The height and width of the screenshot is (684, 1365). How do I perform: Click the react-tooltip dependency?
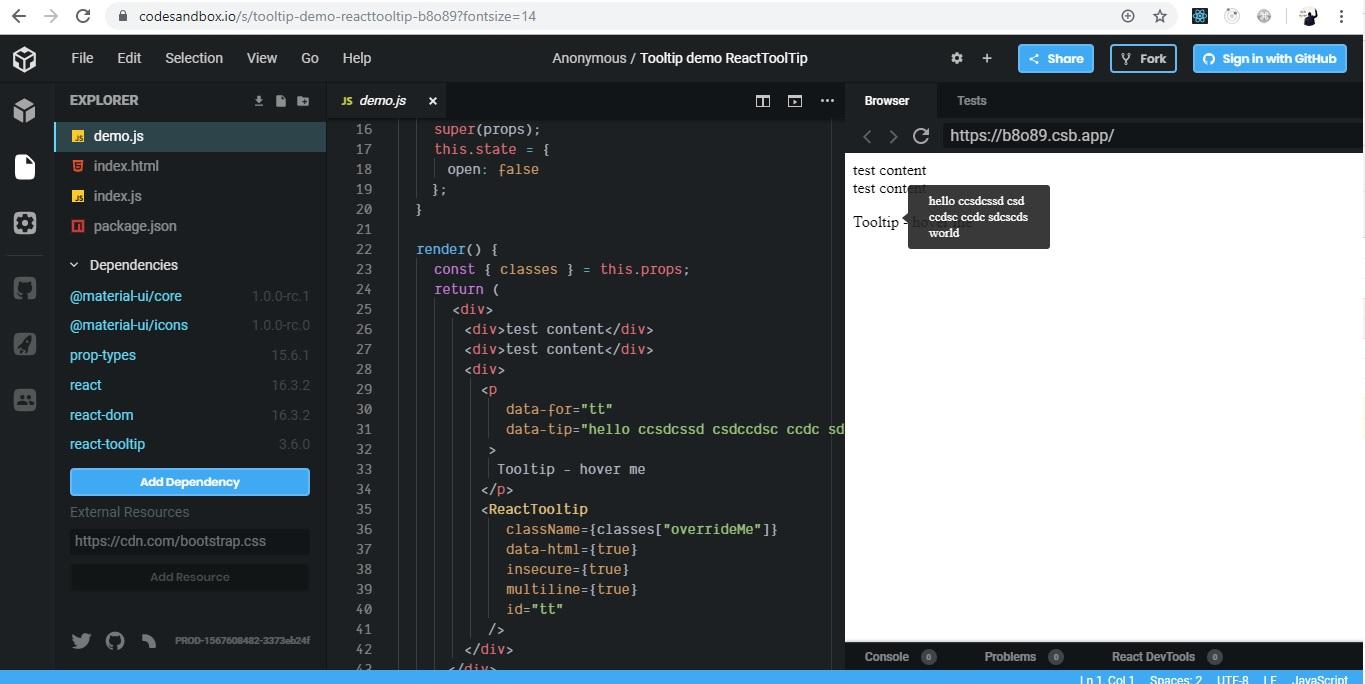click(107, 444)
